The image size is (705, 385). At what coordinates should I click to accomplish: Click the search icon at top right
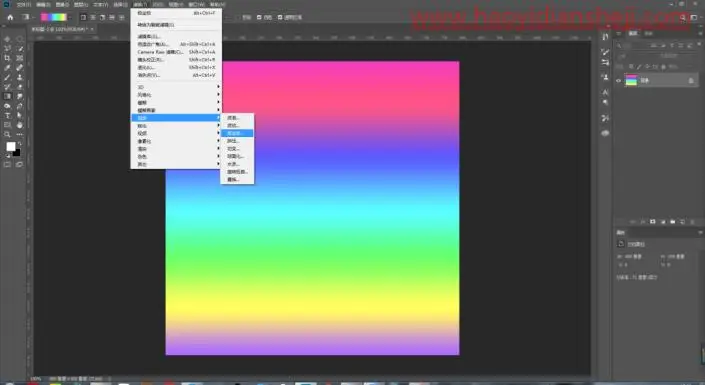(683, 17)
